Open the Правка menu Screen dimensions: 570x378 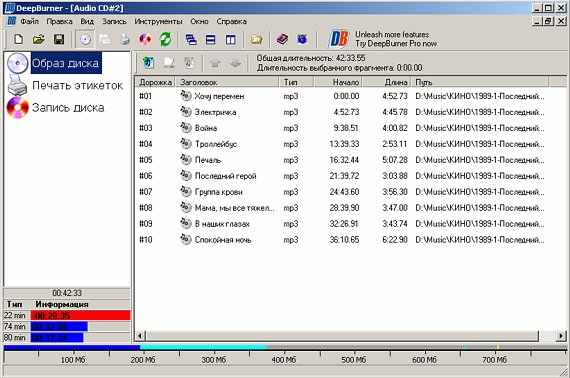[59, 21]
